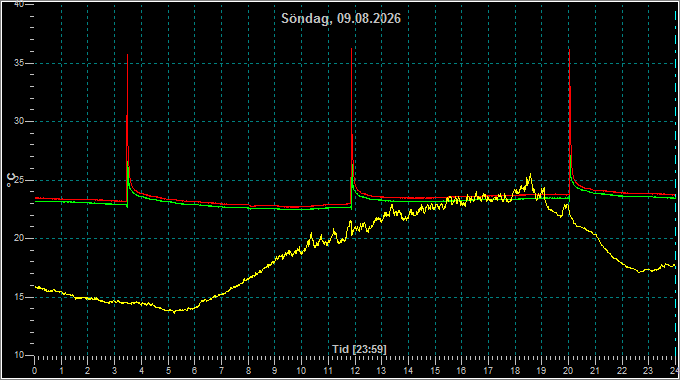
Task: Click the red curve's spike near hour 12
Action: coord(351,49)
